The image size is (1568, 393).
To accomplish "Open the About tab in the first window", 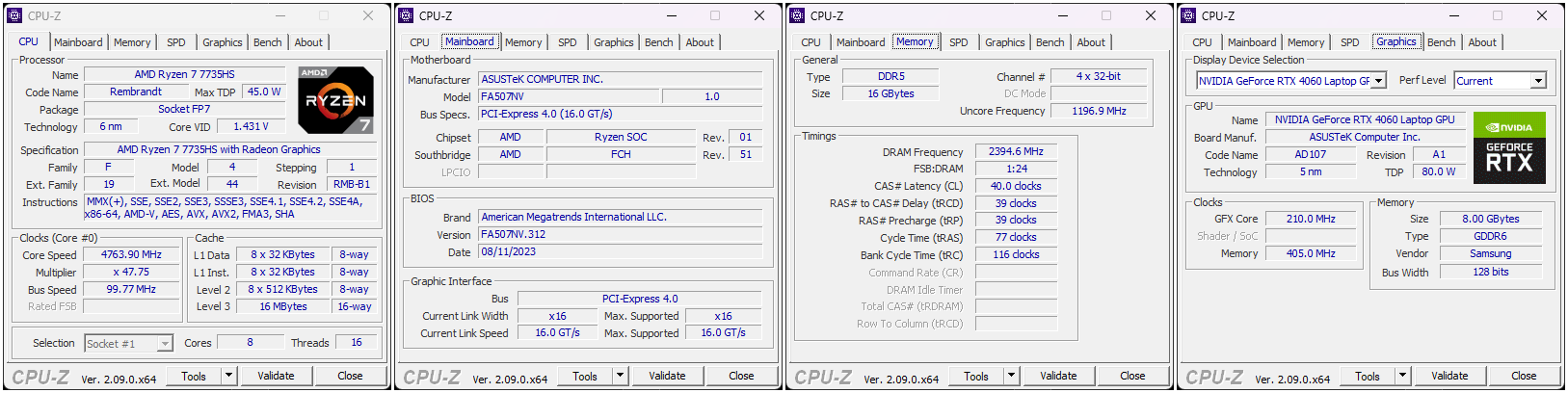I will [x=308, y=42].
